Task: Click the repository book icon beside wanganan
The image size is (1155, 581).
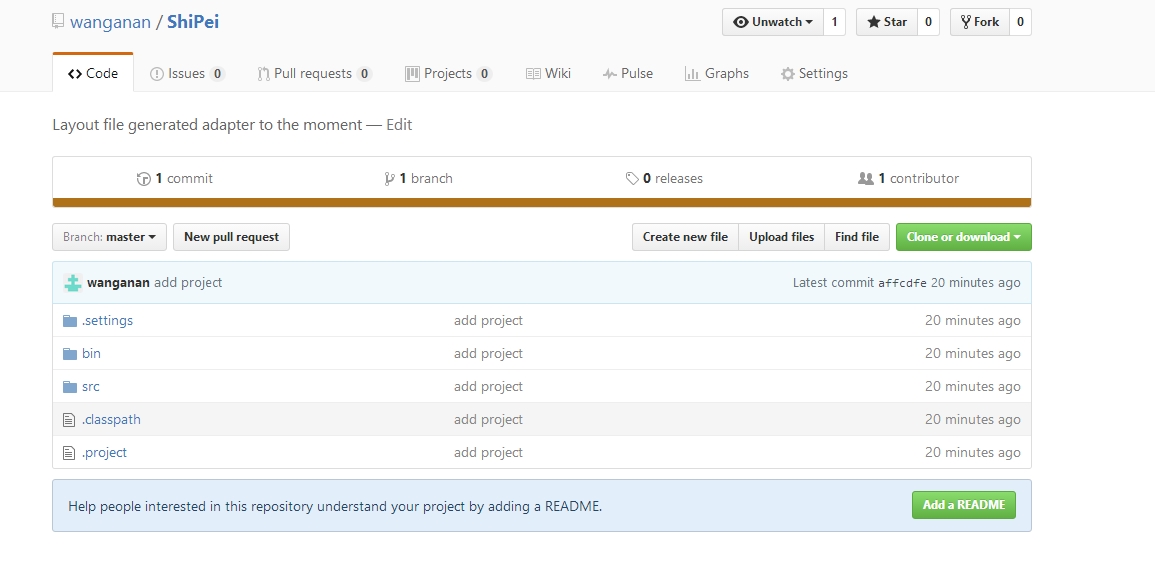Action: tap(58, 21)
